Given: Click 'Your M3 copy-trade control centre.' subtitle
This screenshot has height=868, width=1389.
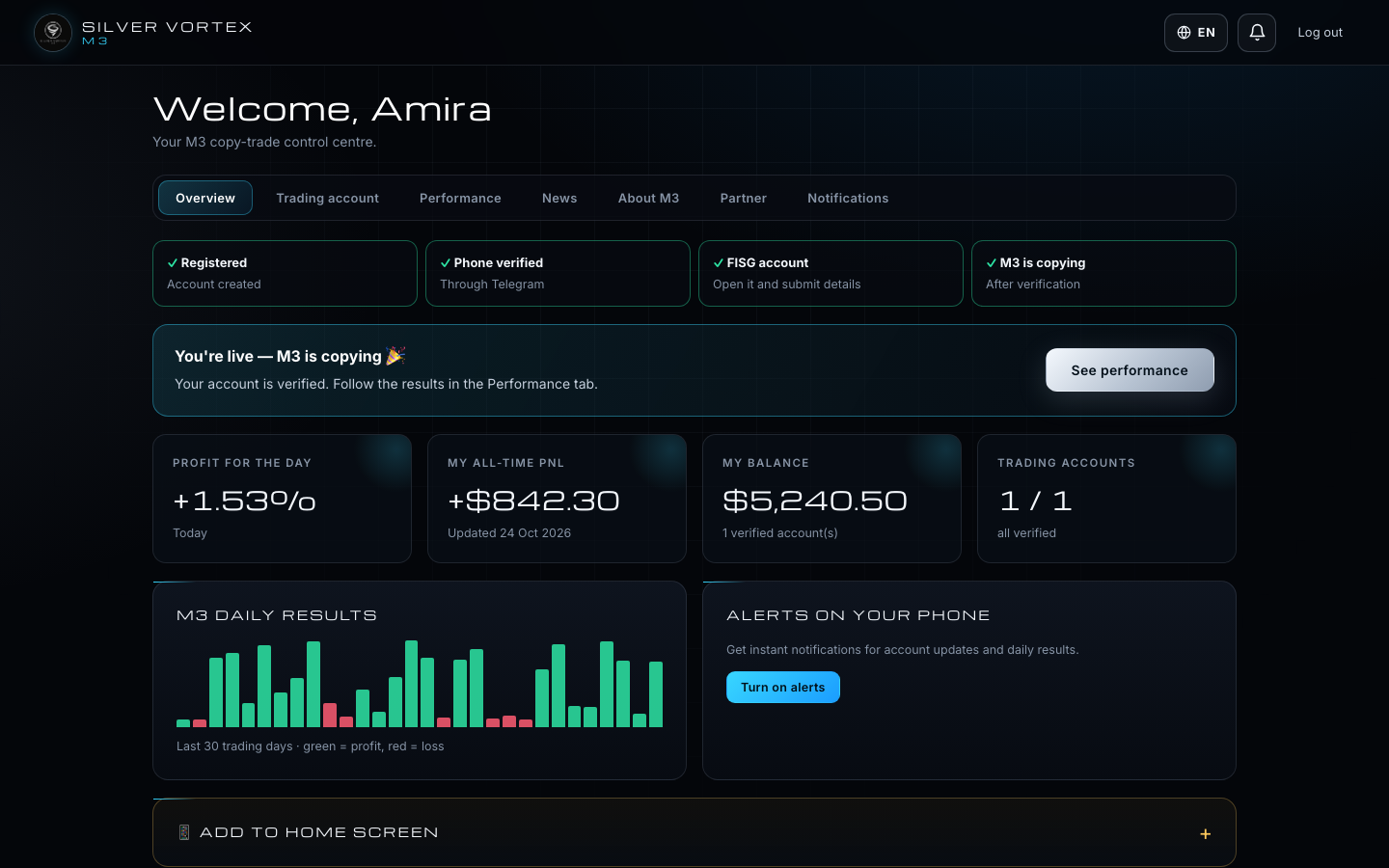Looking at the screenshot, I should (x=264, y=142).
